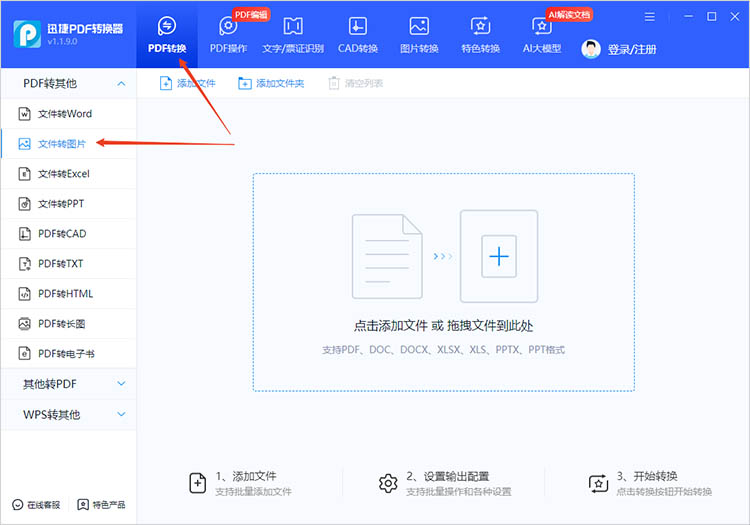This screenshot has height=525, width=750.
Task: Open the 特色转换 feature tab
Action: click(480, 34)
